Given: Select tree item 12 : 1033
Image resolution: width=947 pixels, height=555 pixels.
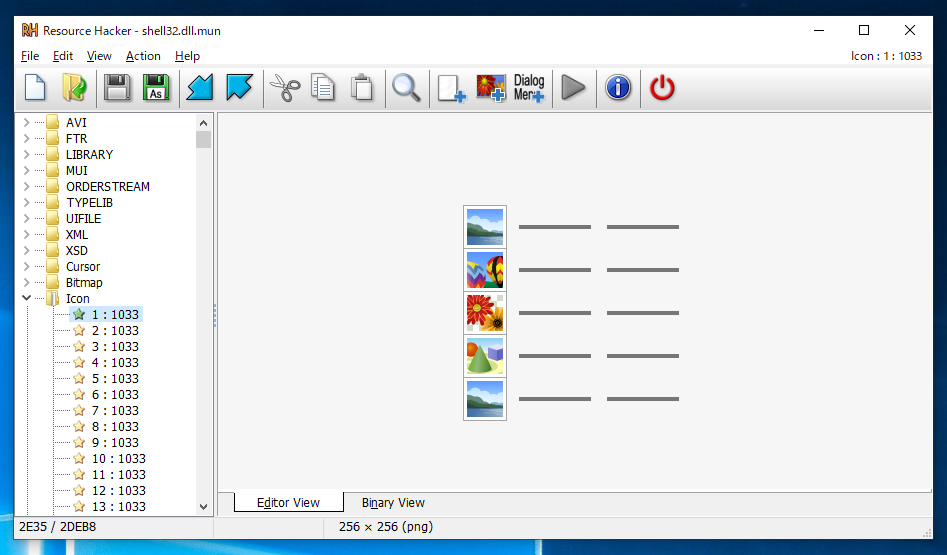Looking at the screenshot, I should click(x=118, y=490).
